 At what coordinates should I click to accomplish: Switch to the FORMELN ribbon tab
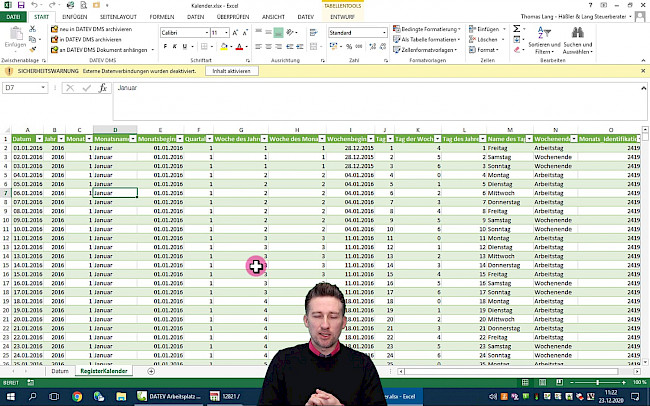pyautogui.click(x=161, y=17)
